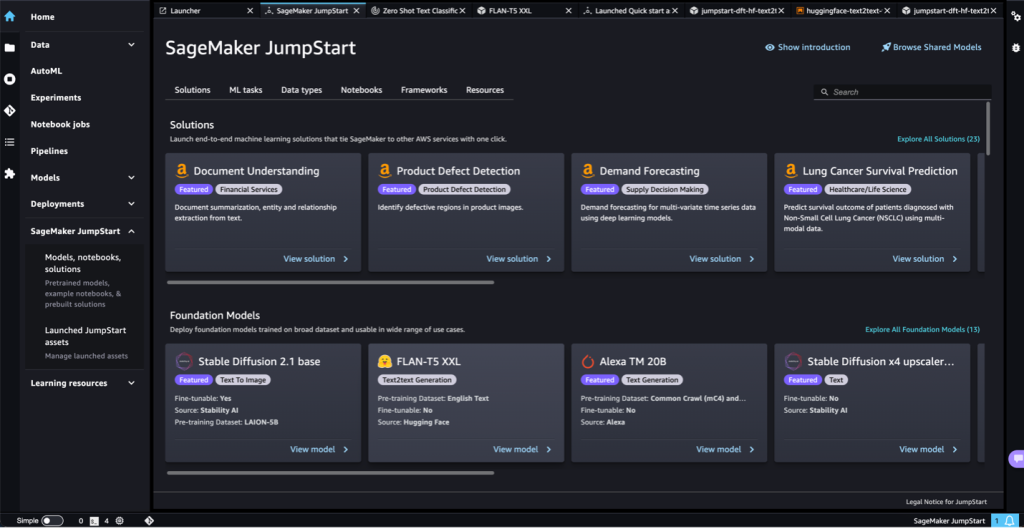Collapse the SageMaker JumpStart section chevron

(x=131, y=231)
